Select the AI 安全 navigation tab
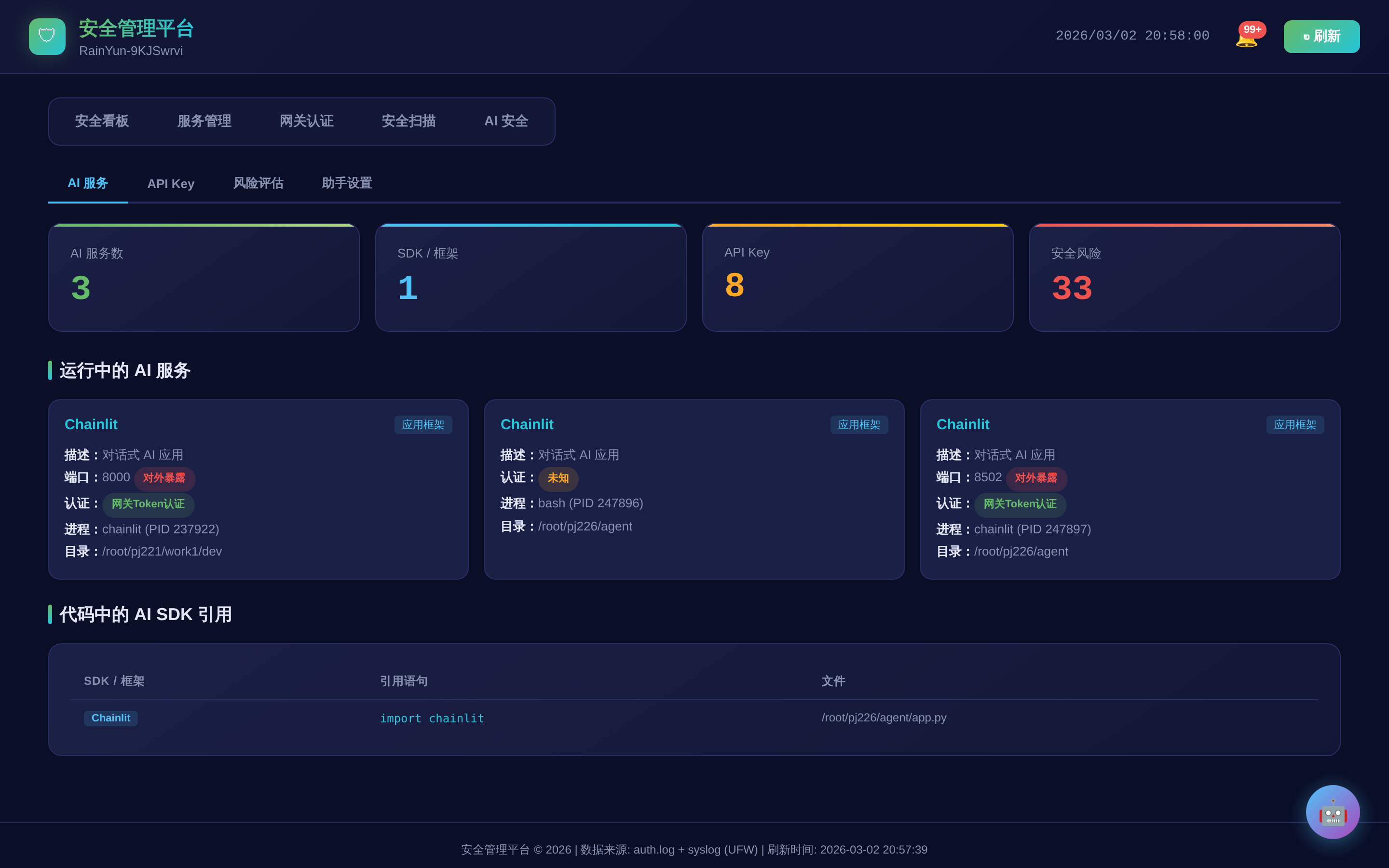The height and width of the screenshot is (868, 1389). click(x=505, y=121)
